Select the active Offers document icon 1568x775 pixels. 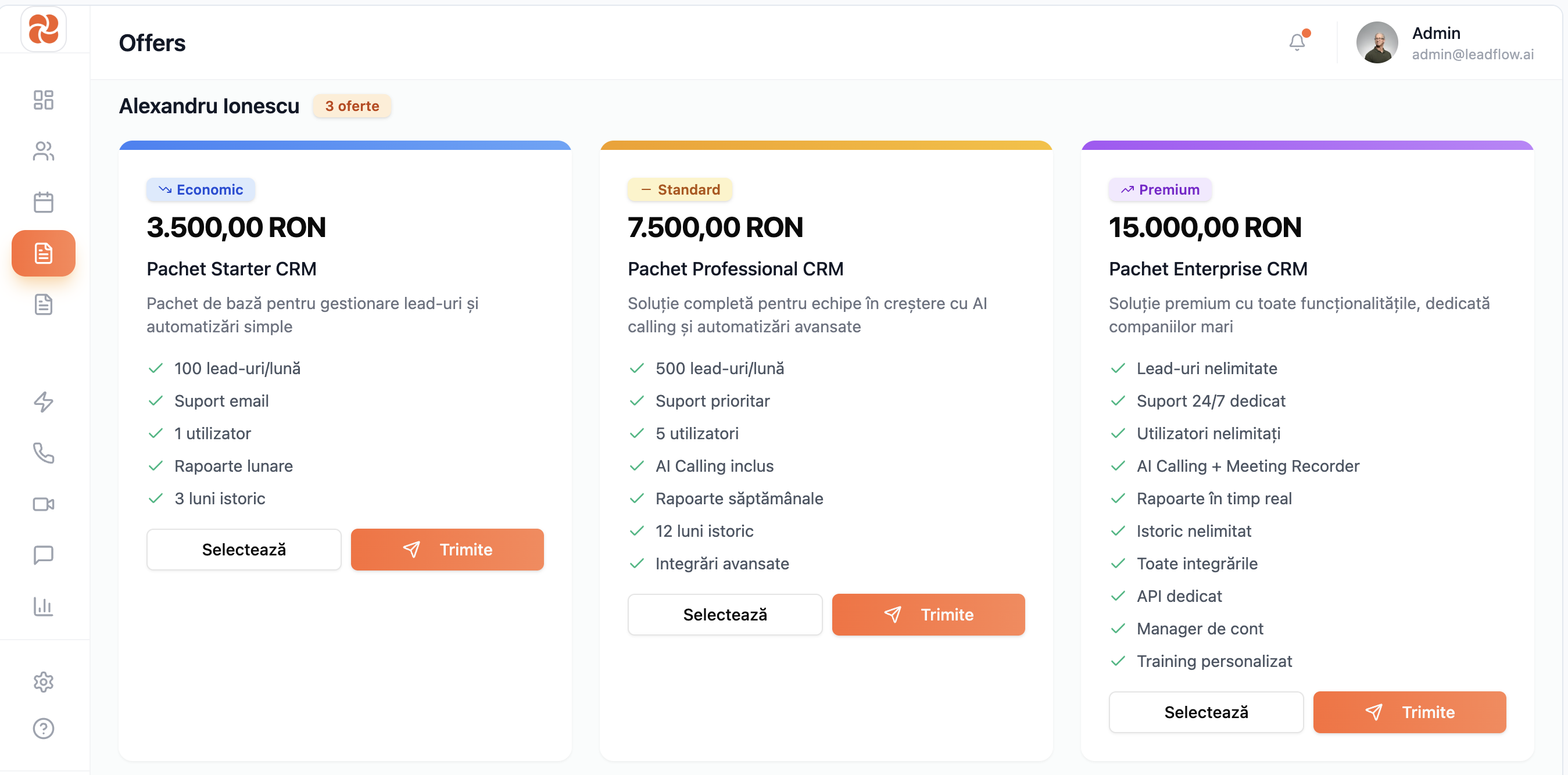(x=43, y=253)
